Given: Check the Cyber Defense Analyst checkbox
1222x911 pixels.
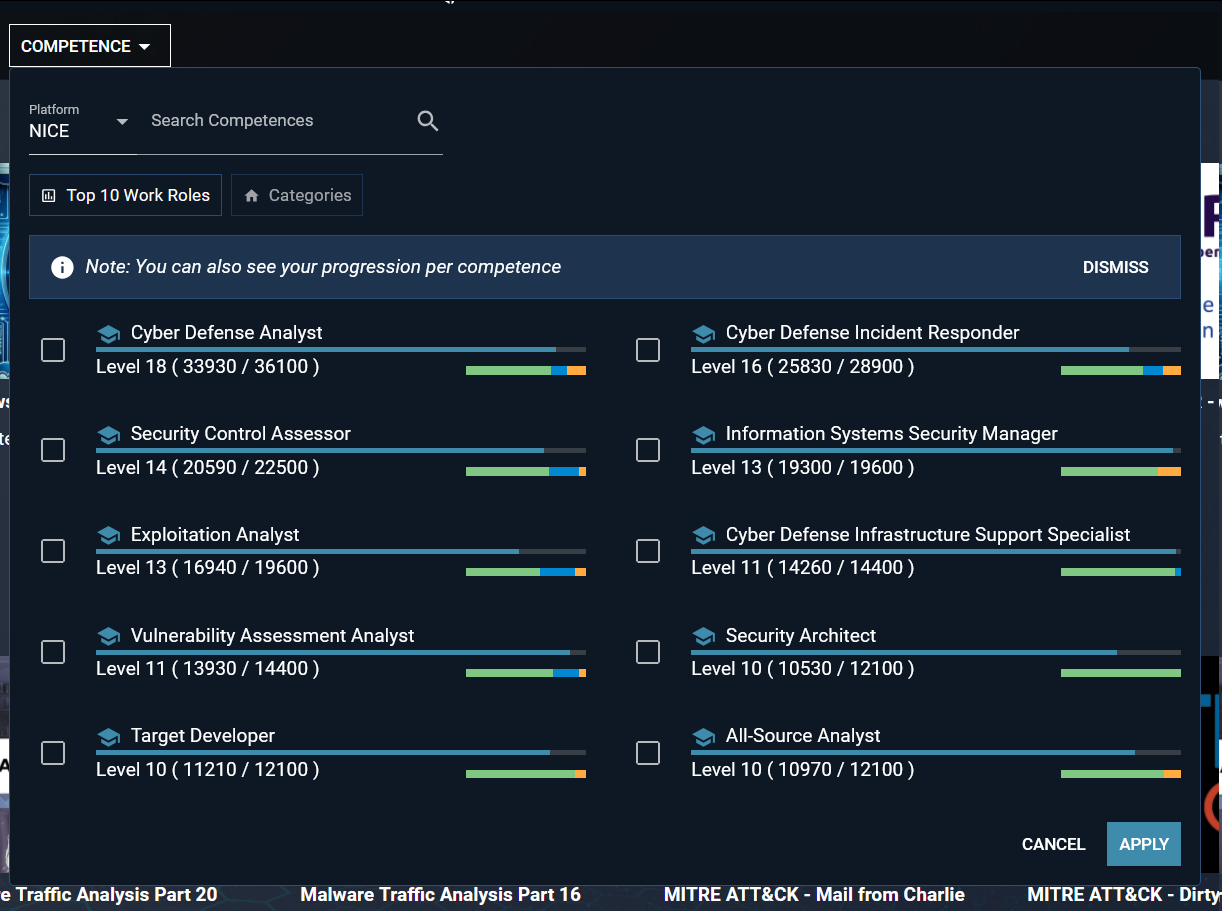Looking at the screenshot, I should click(53, 350).
